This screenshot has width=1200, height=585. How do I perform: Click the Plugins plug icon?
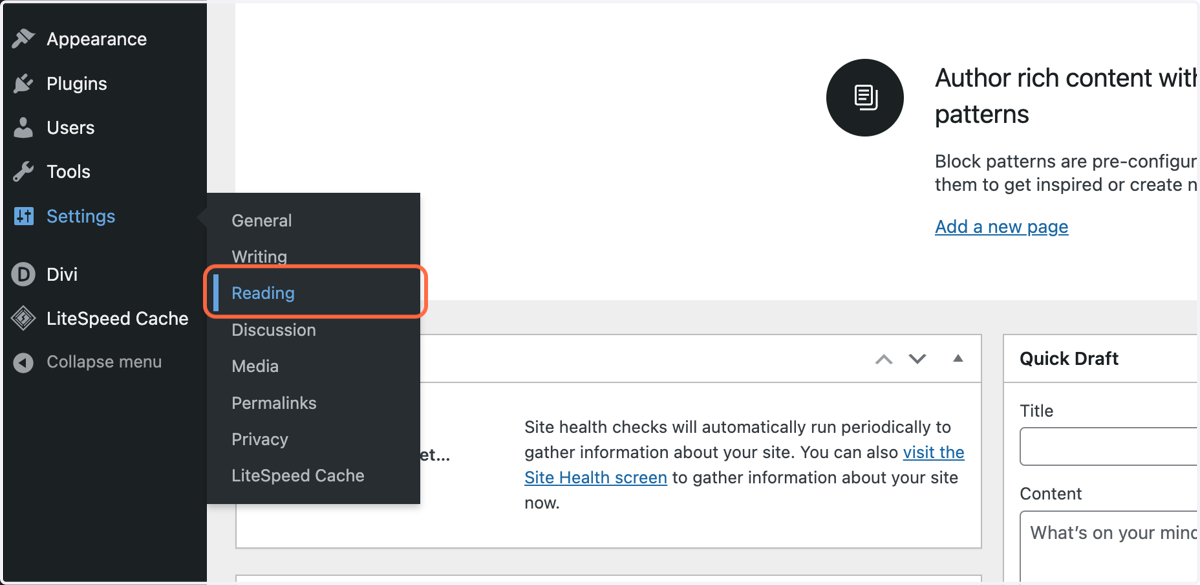point(23,84)
